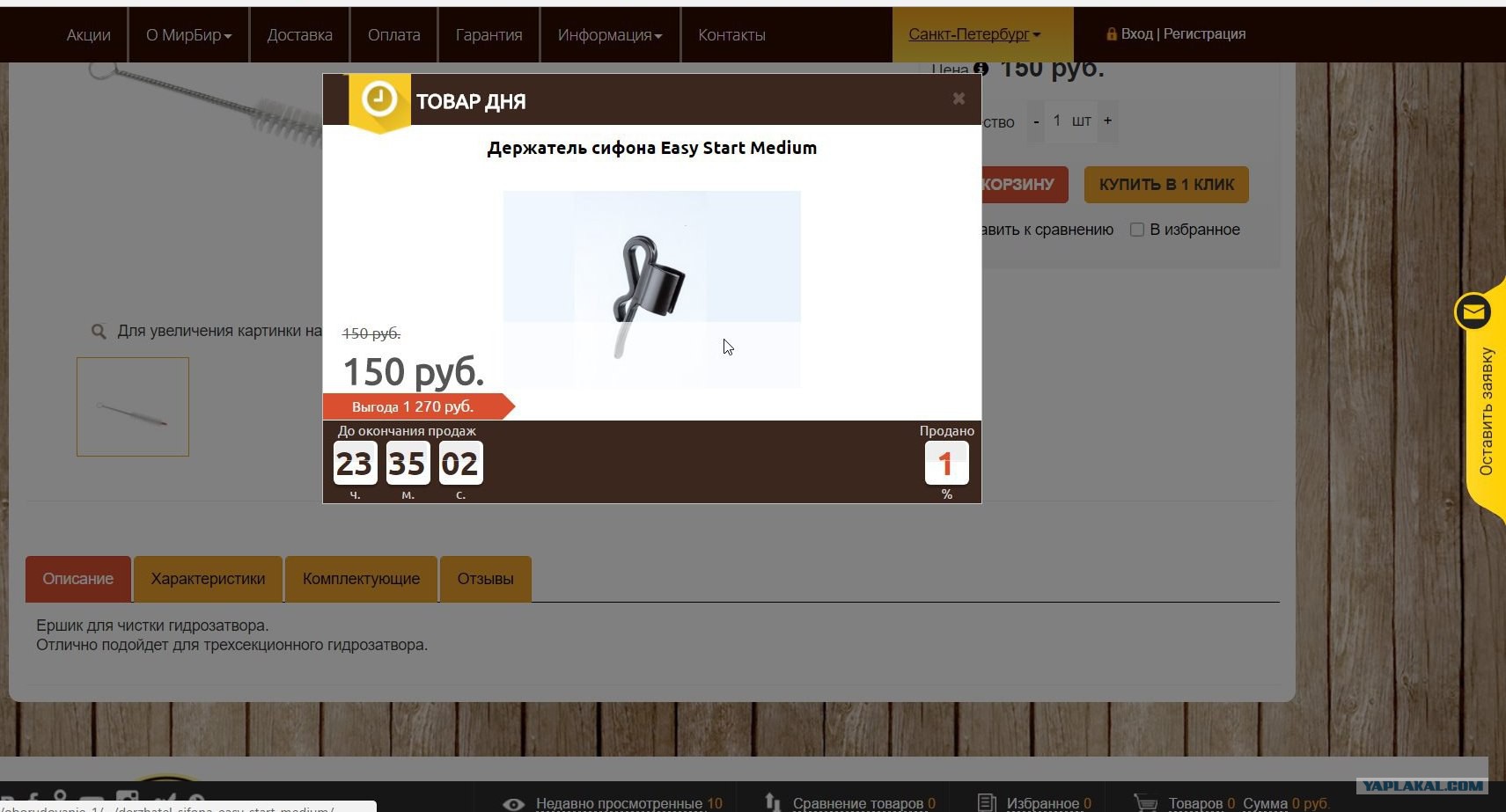
Task: Click the struck-through old price 150 руб.
Action: click(x=371, y=333)
